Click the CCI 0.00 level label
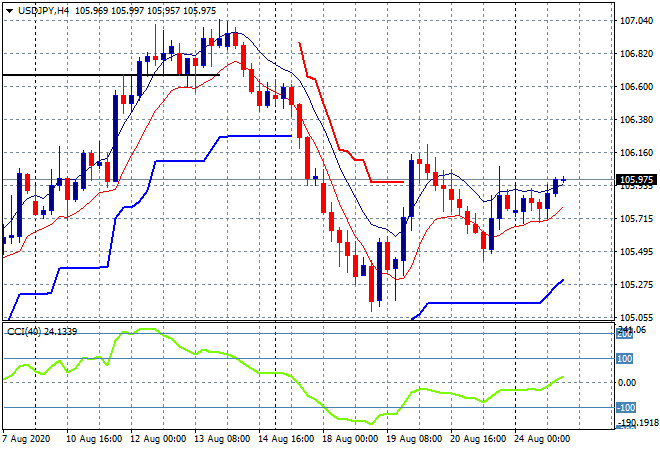Image resolution: width=660 pixels, height=450 pixels. click(x=626, y=383)
